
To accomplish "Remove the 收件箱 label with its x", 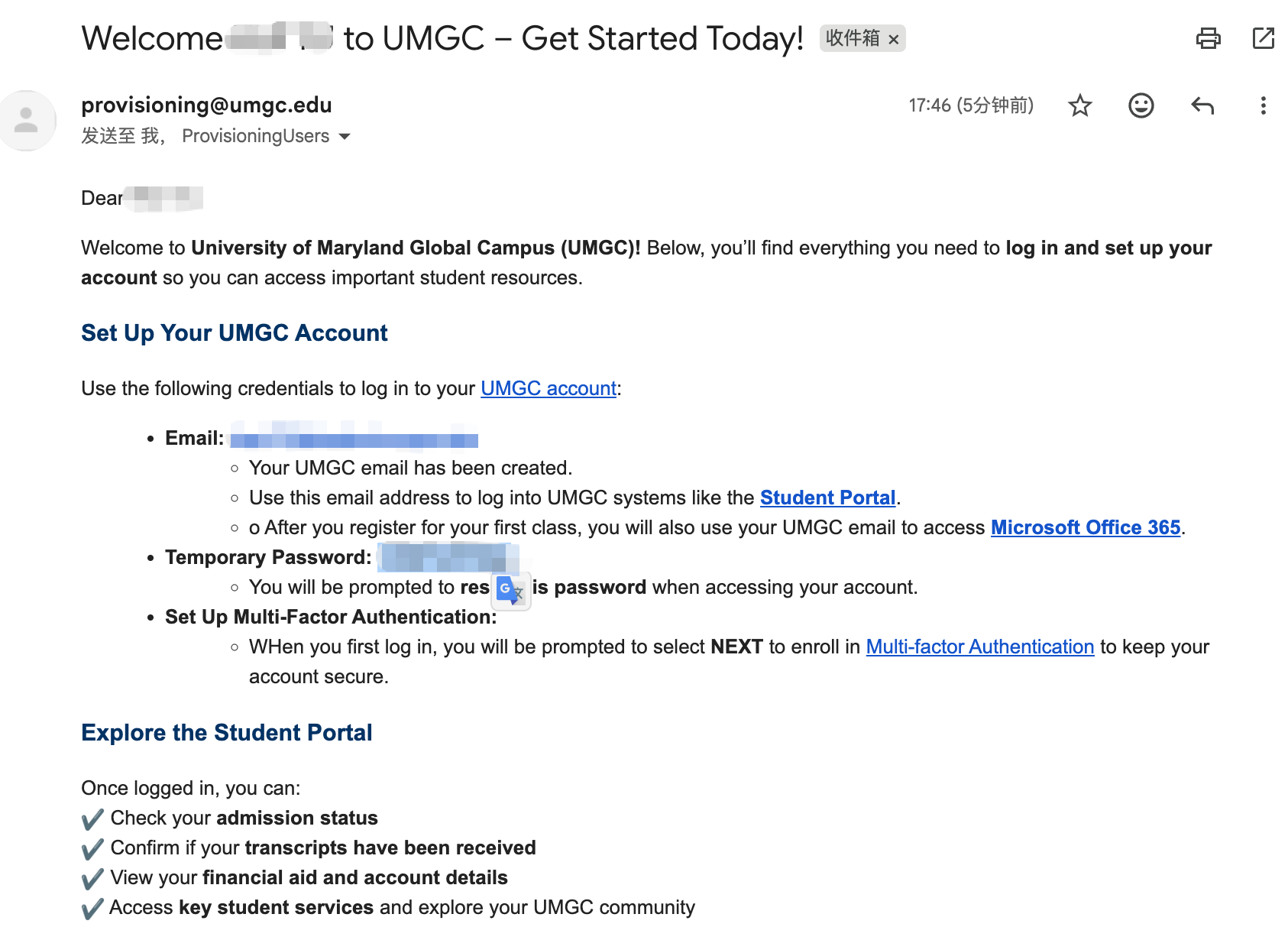I will pos(893,39).
